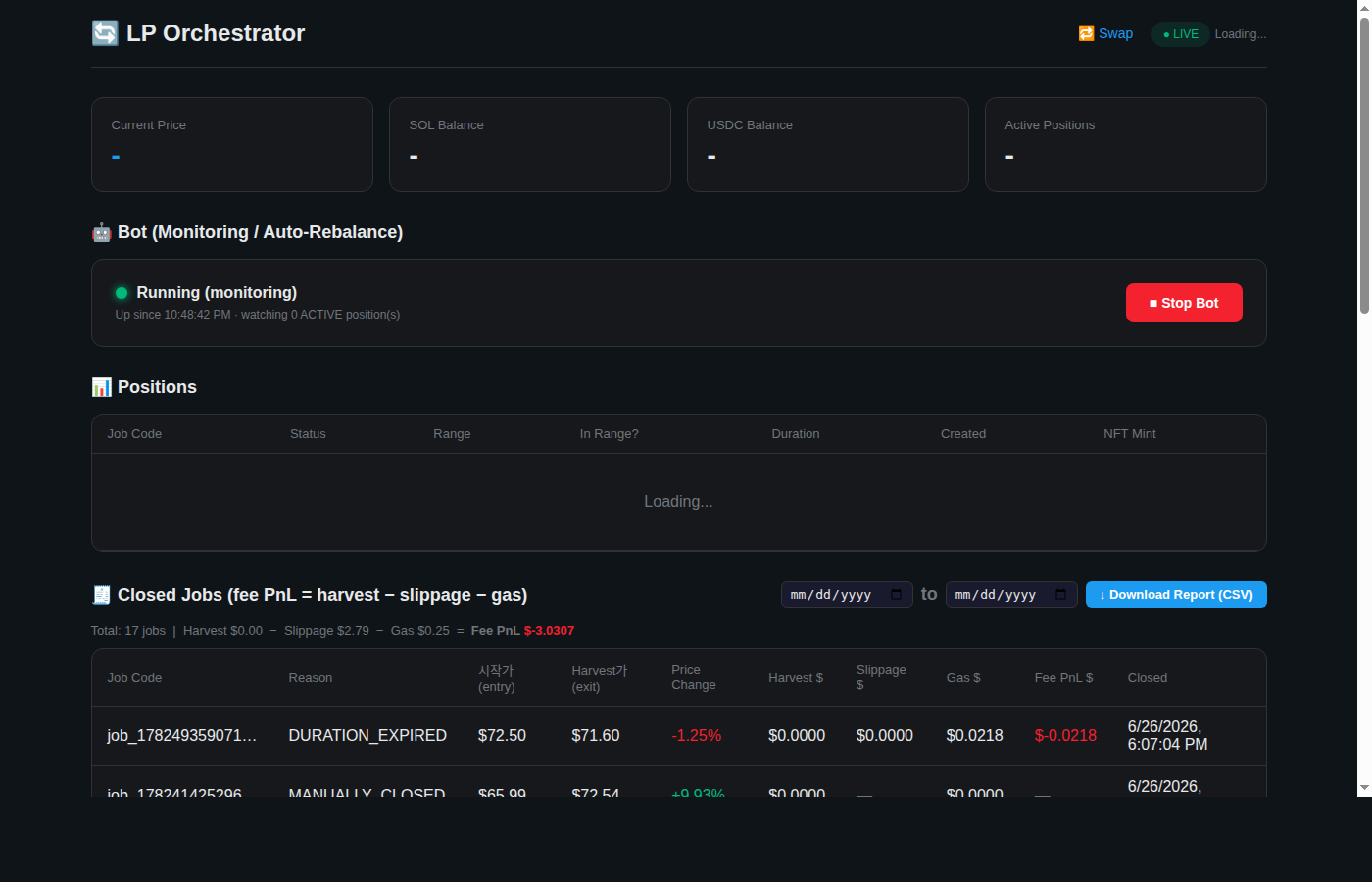1372x882 pixels.
Task: Click job code job_178249359071…
Action: pyautogui.click(x=182, y=736)
